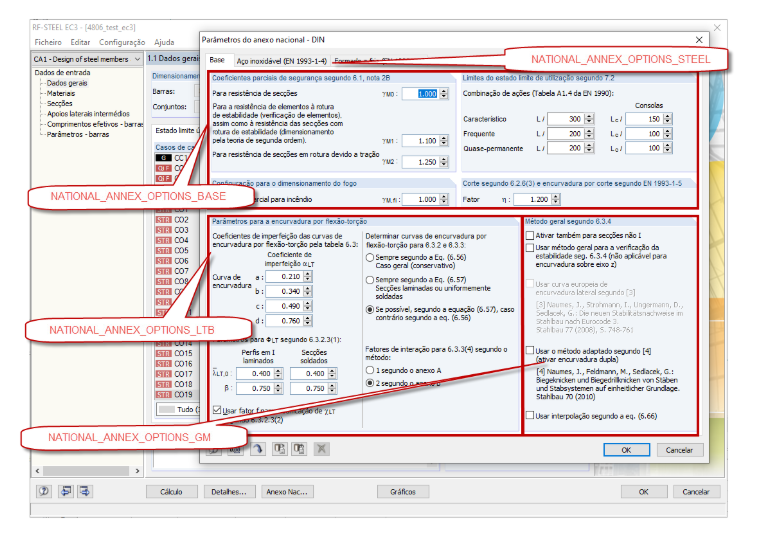The image size is (760, 542).
Task: Click the Gráficos button
Action: pos(403,492)
